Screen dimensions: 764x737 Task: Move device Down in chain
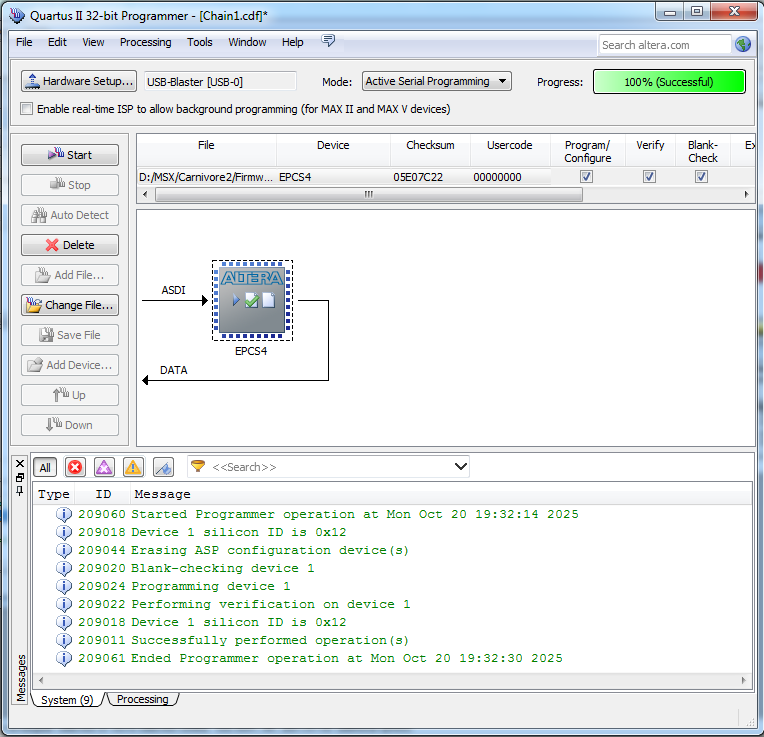70,425
